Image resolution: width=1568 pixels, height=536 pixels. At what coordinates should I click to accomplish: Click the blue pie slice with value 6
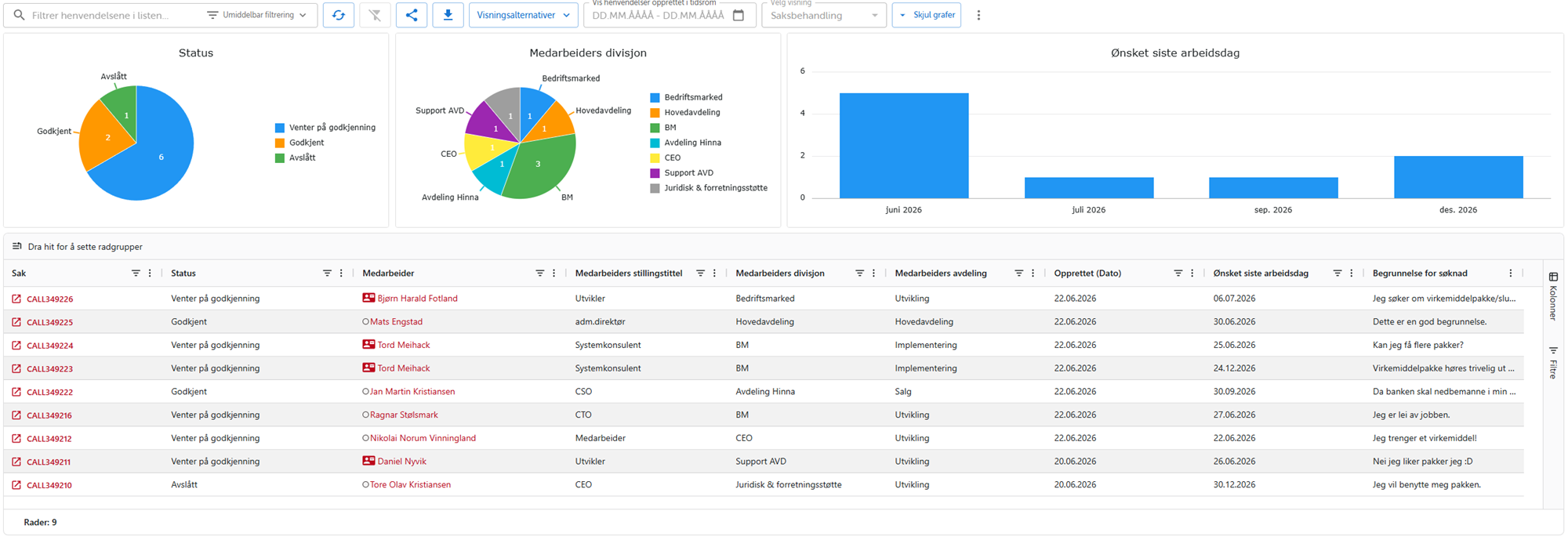coord(161,157)
